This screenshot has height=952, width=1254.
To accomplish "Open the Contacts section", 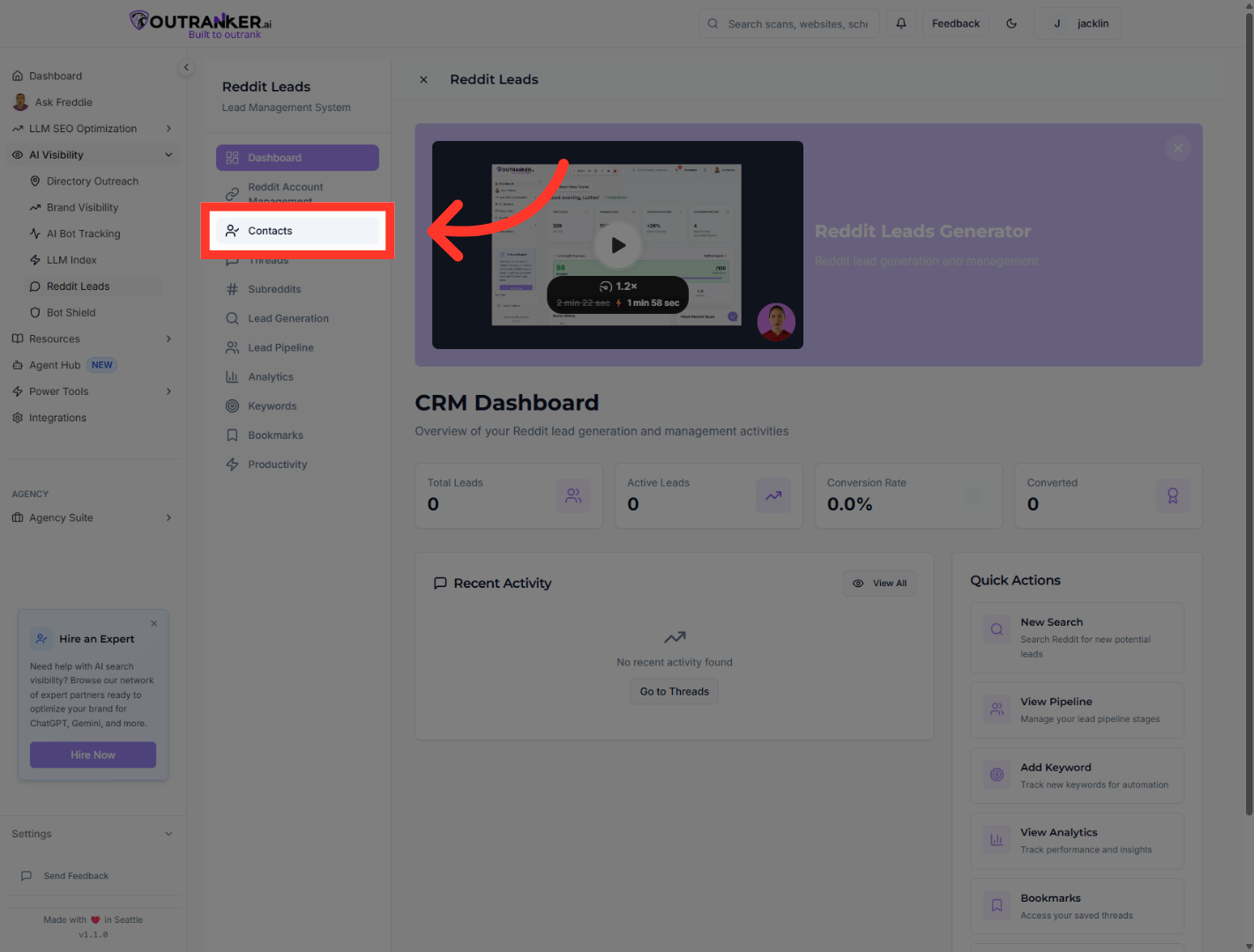I will (297, 231).
